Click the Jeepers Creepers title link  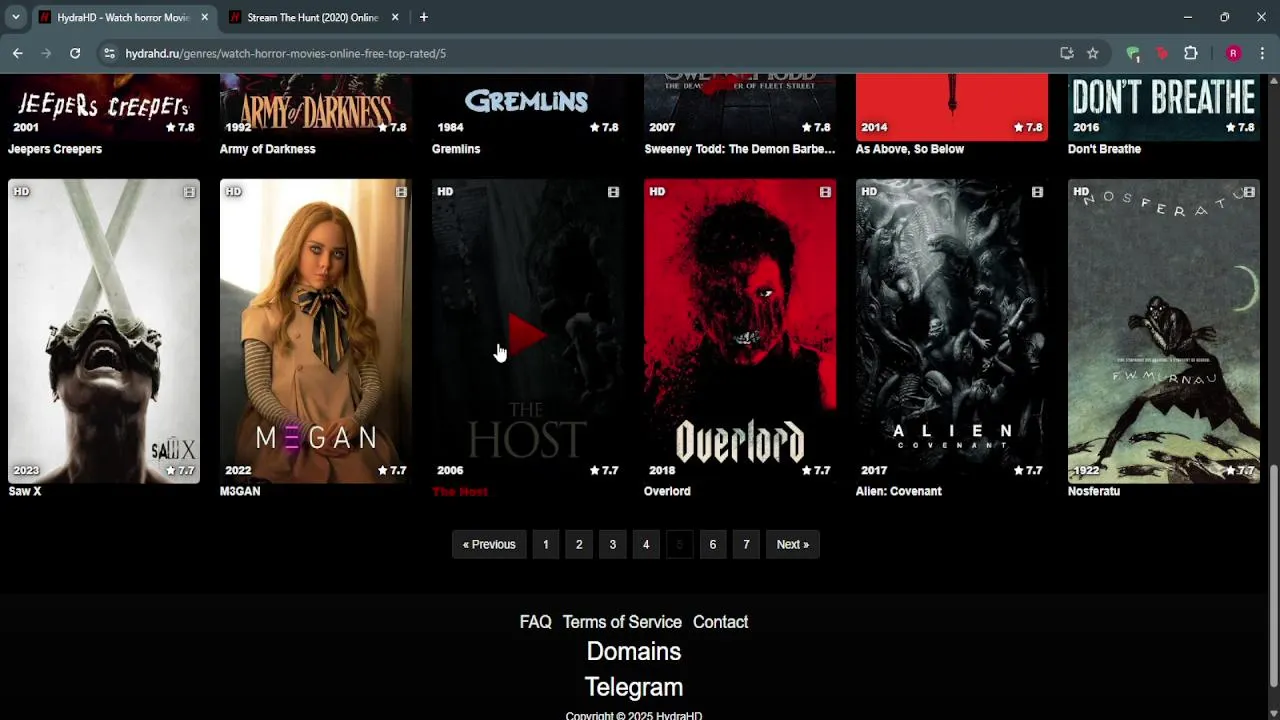point(55,149)
